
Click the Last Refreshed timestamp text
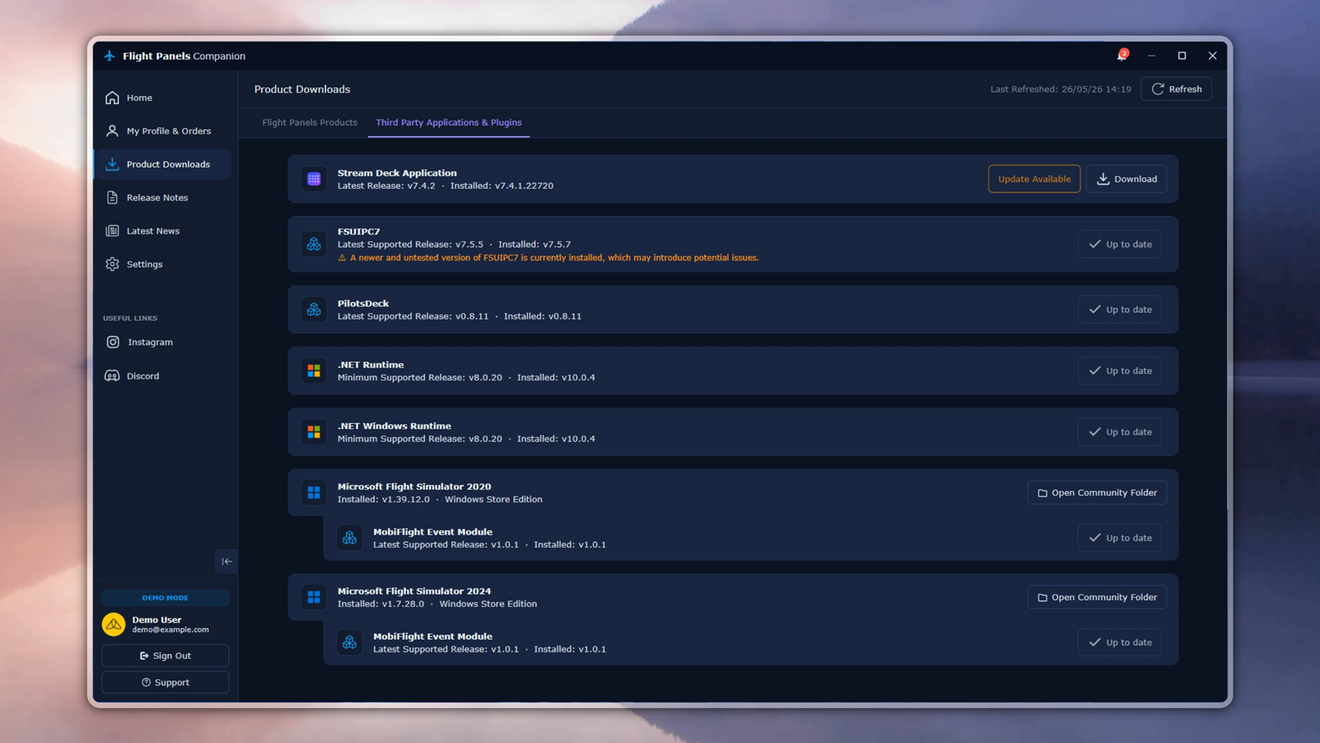click(x=1060, y=89)
